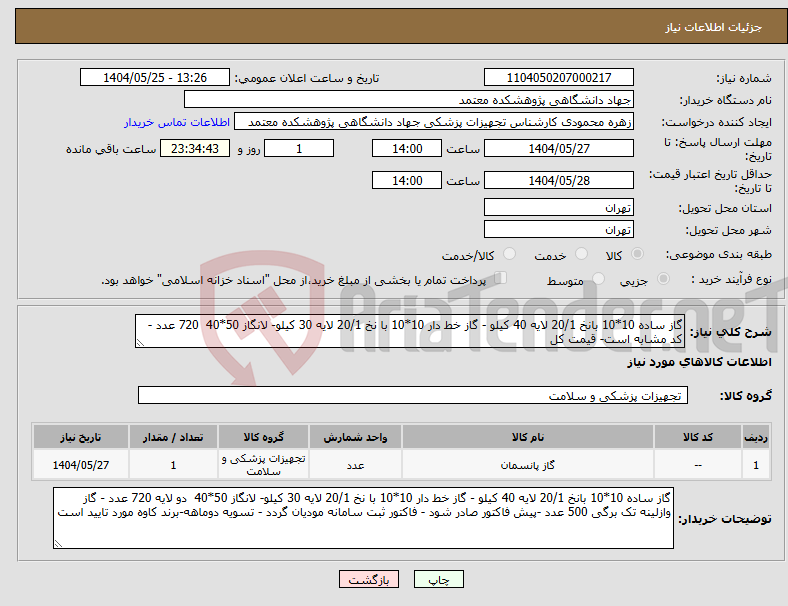The width and height of the screenshot is (788, 606).
Task: Click the remaining days field showing 1
Action: [x=299, y=149]
